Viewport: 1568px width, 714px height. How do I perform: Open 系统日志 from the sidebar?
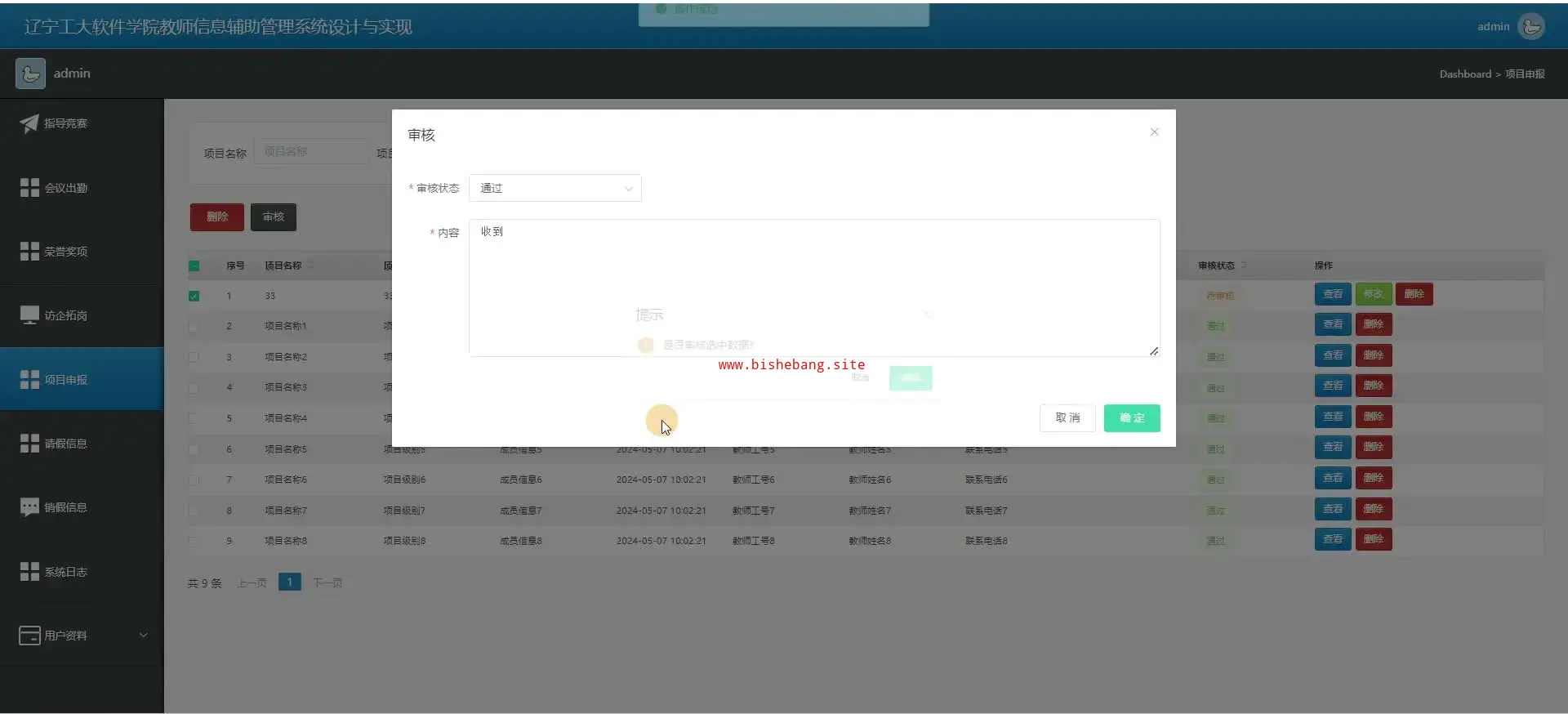pos(82,572)
